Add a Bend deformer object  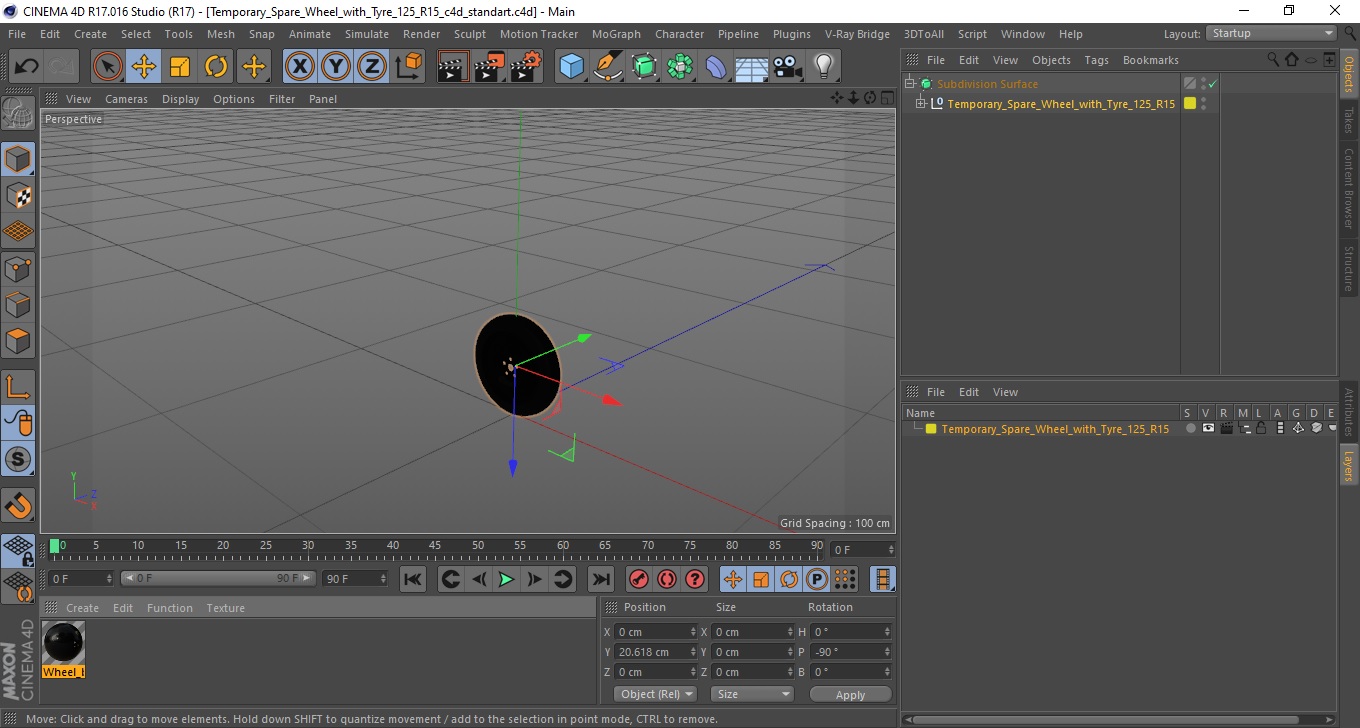(x=716, y=67)
